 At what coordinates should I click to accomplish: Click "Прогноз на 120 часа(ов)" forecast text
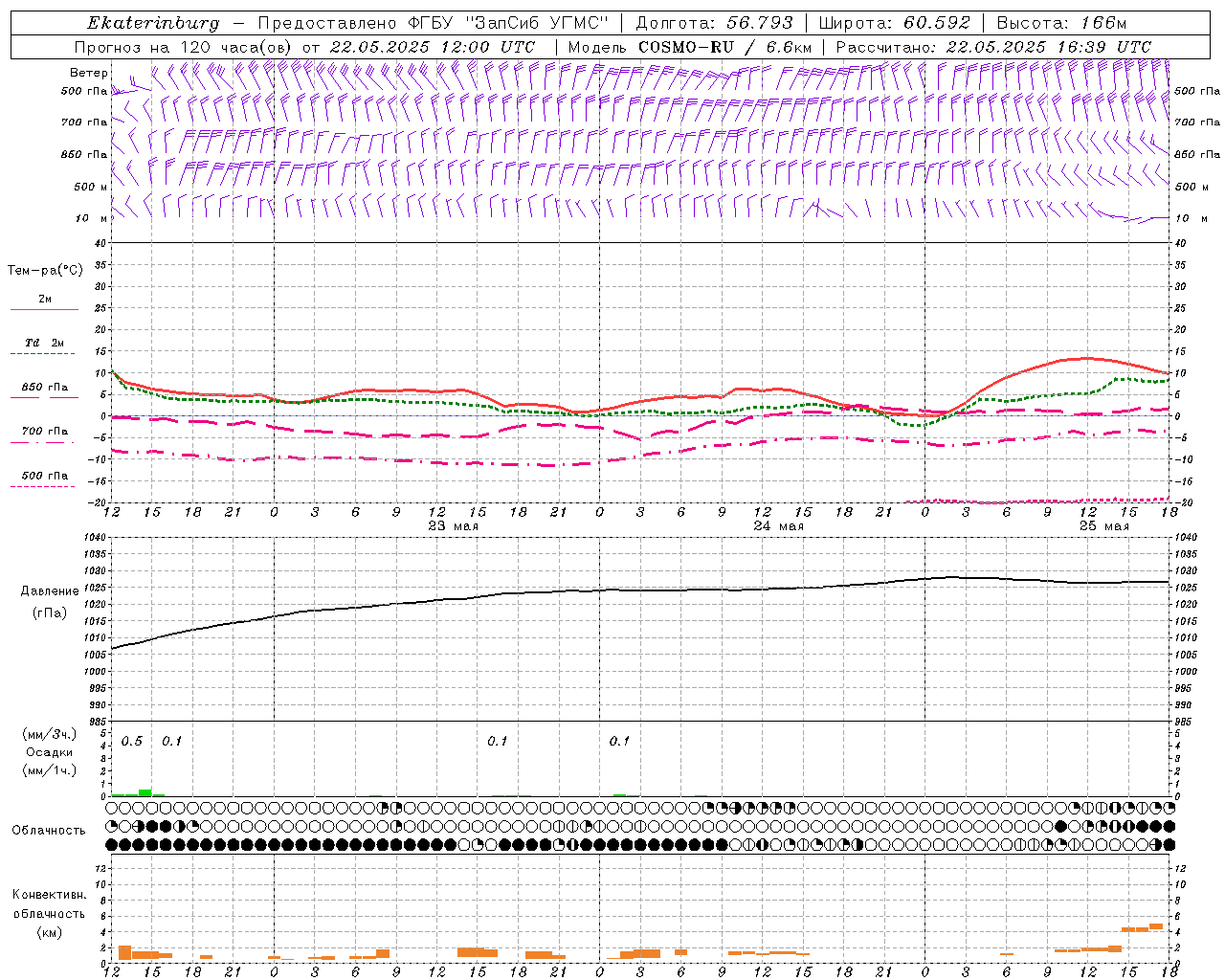tap(184, 47)
